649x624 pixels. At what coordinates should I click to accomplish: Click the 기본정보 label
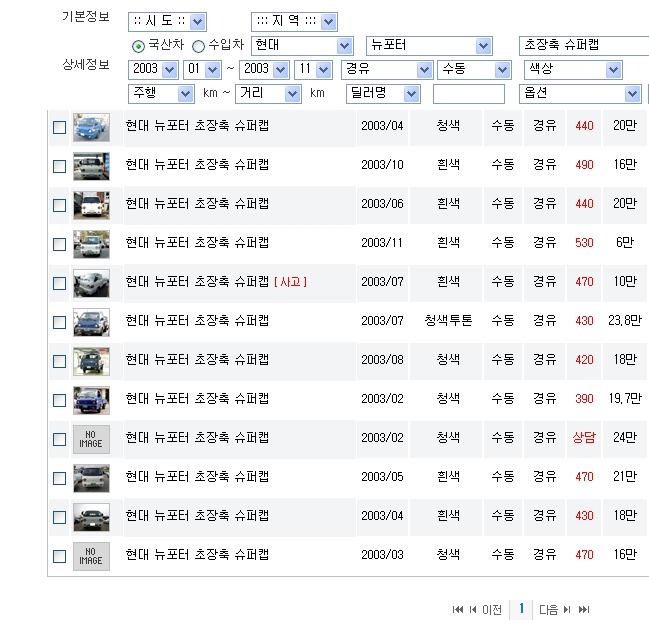(x=86, y=17)
